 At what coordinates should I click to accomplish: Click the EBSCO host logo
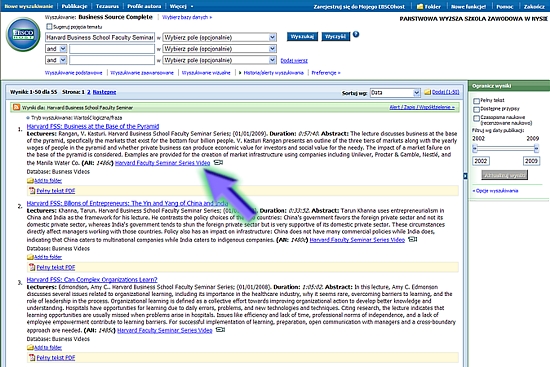(x=23, y=34)
